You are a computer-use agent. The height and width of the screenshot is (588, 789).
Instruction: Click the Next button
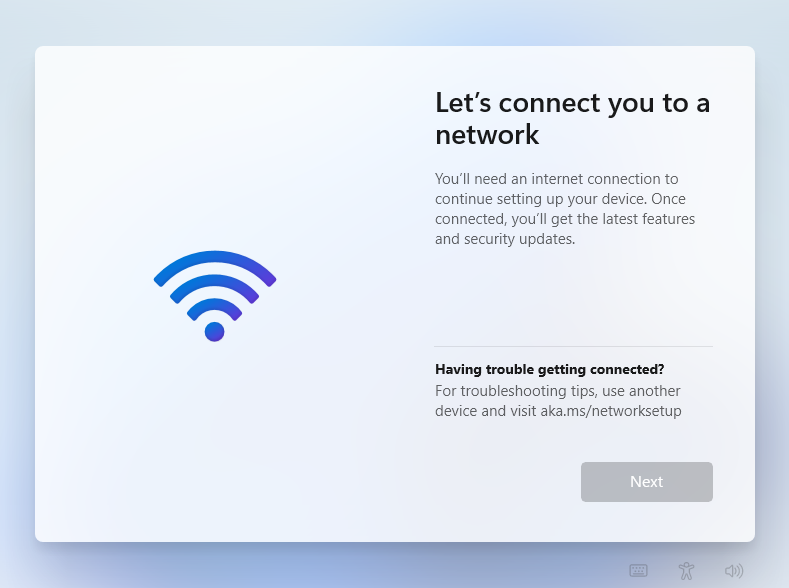click(x=647, y=481)
